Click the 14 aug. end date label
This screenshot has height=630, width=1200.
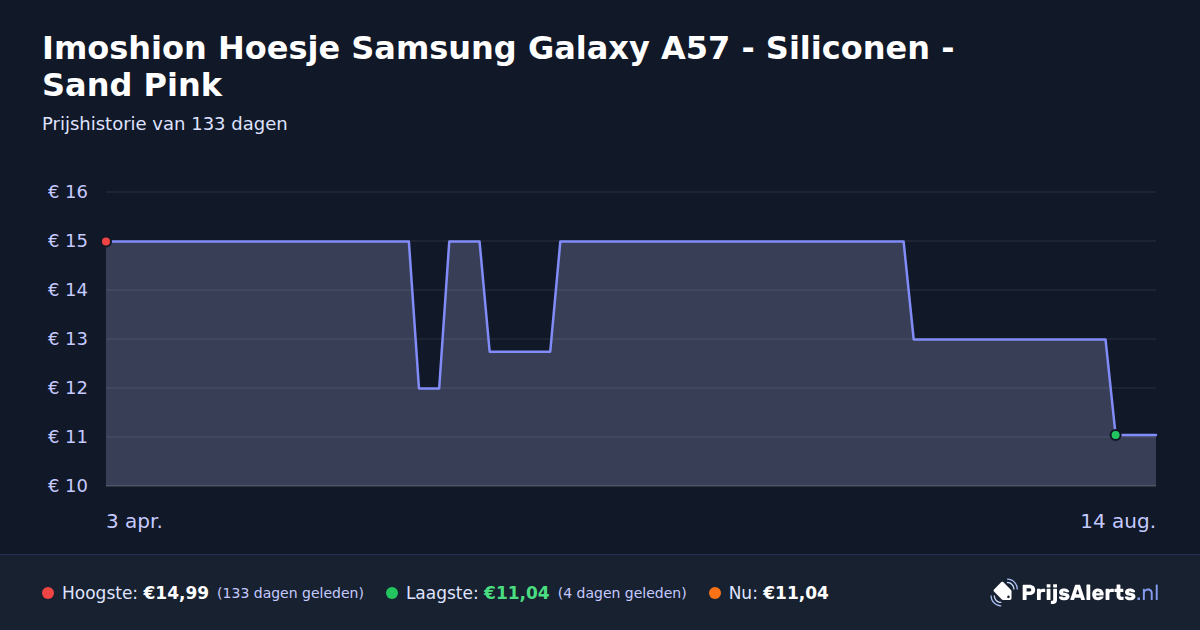pos(1118,521)
